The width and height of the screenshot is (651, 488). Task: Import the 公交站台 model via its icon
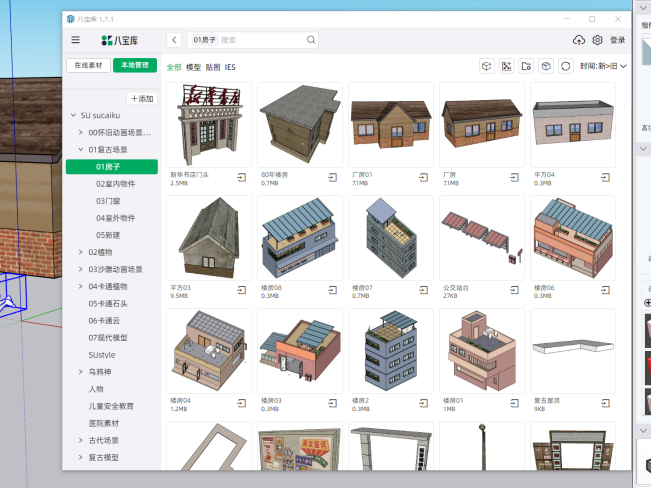point(514,290)
